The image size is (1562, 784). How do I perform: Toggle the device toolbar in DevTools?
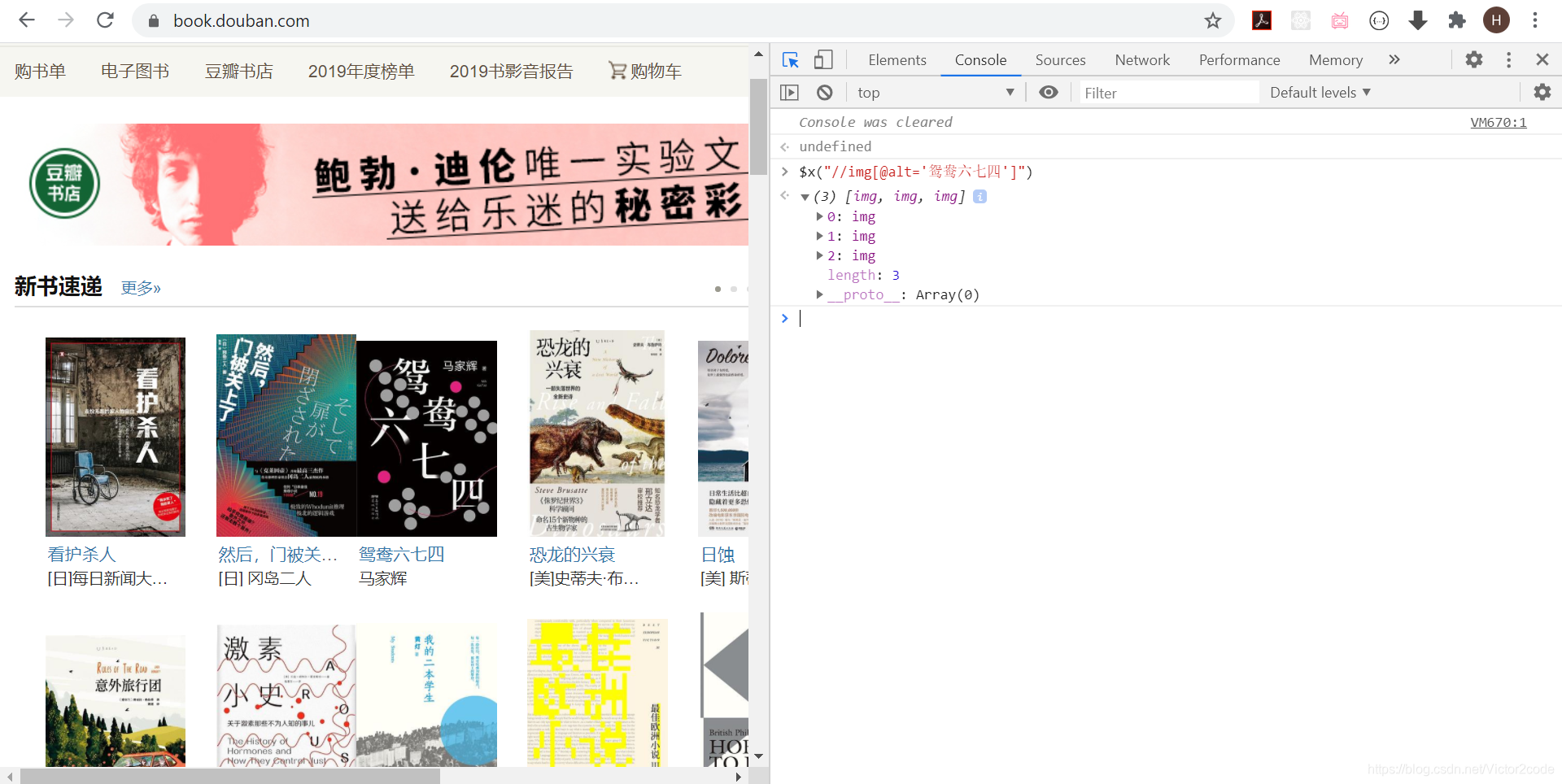coord(823,60)
